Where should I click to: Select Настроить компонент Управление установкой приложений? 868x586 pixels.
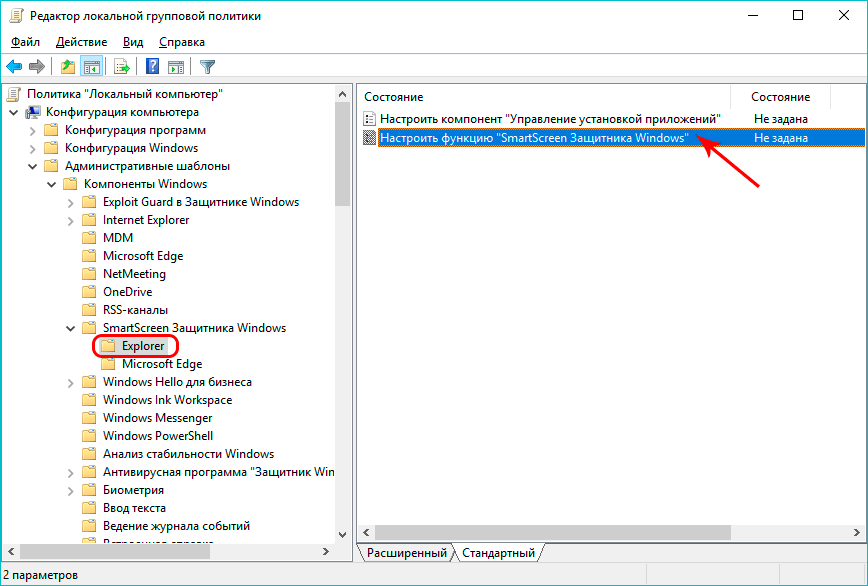tap(550, 118)
